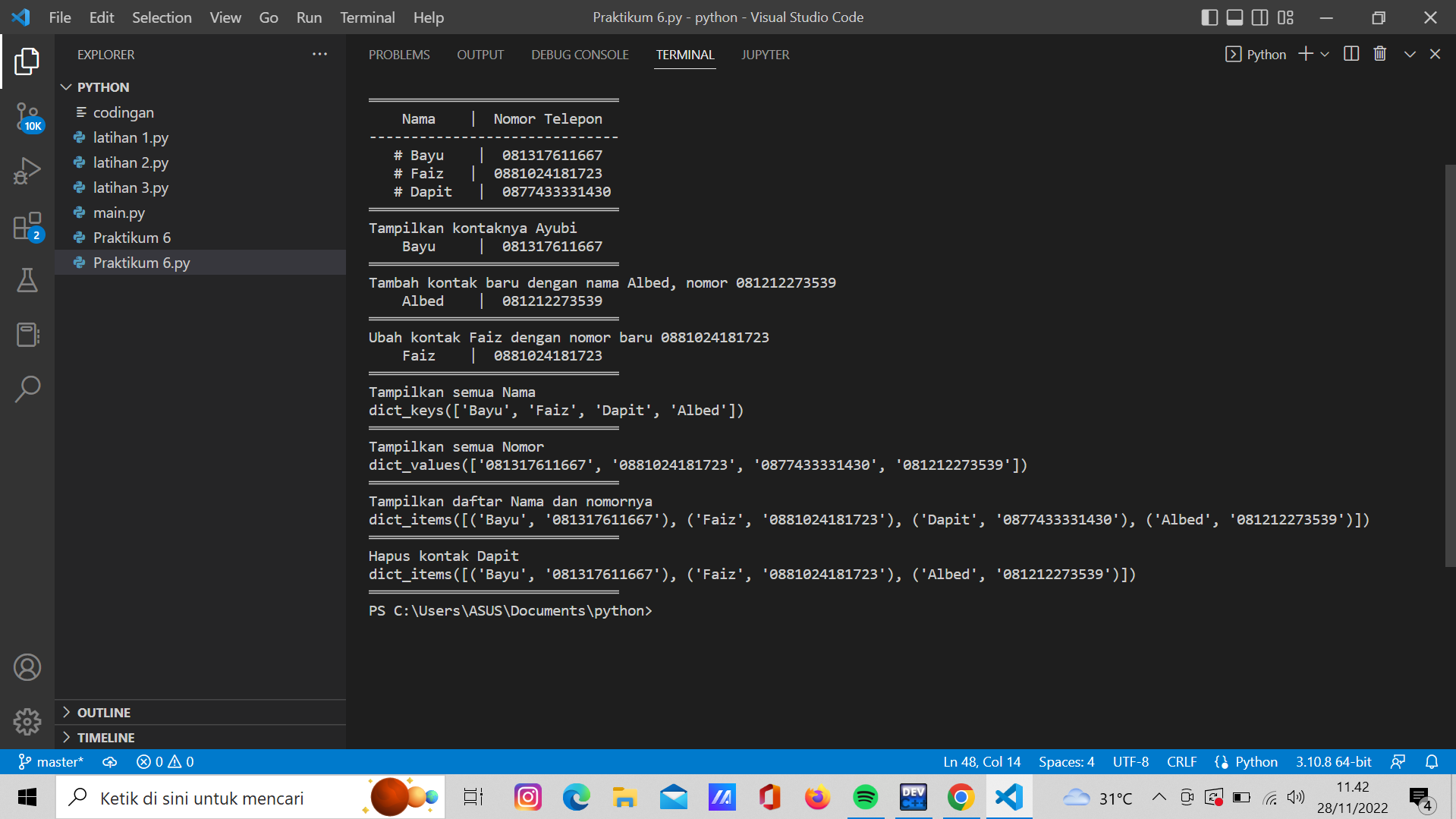Open the Terminal menu
Viewport: 1456px width, 819px height.
point(366,17)
